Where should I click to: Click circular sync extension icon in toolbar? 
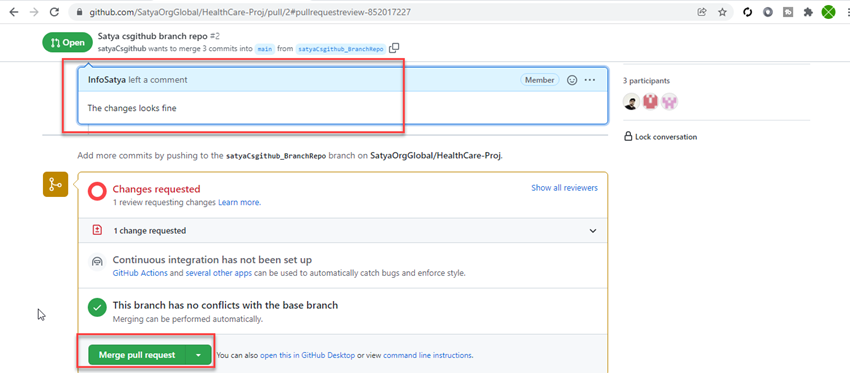pos(748,12)
